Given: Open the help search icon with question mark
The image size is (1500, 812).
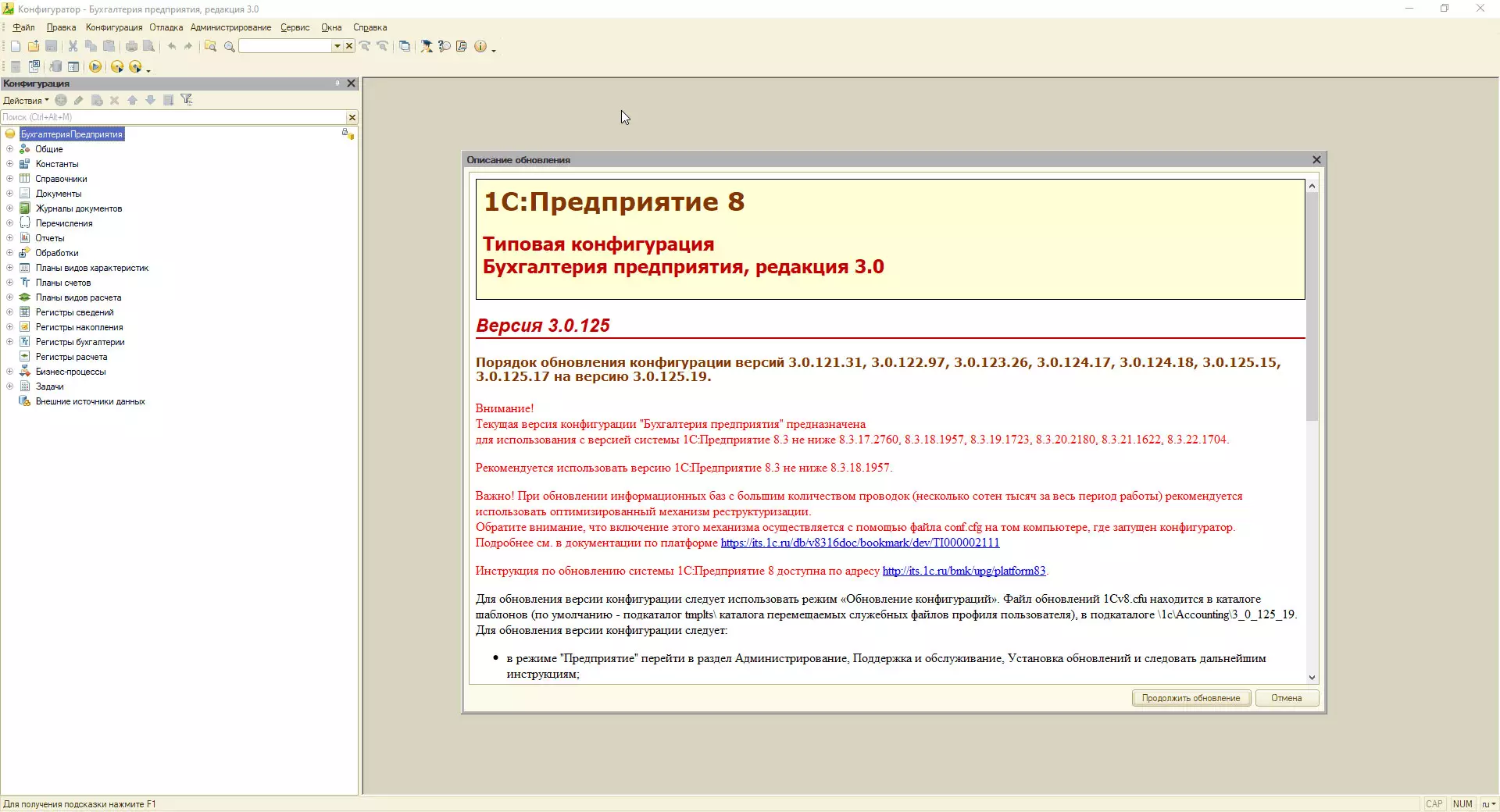Looking at the screenshot, I should point(445,46).
